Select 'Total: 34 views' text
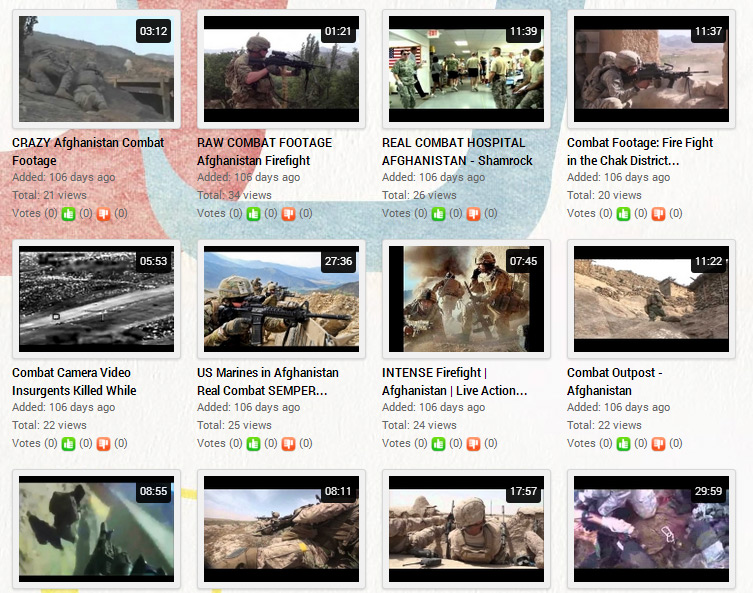The image size is (753, 593). [x=234, y=195]
